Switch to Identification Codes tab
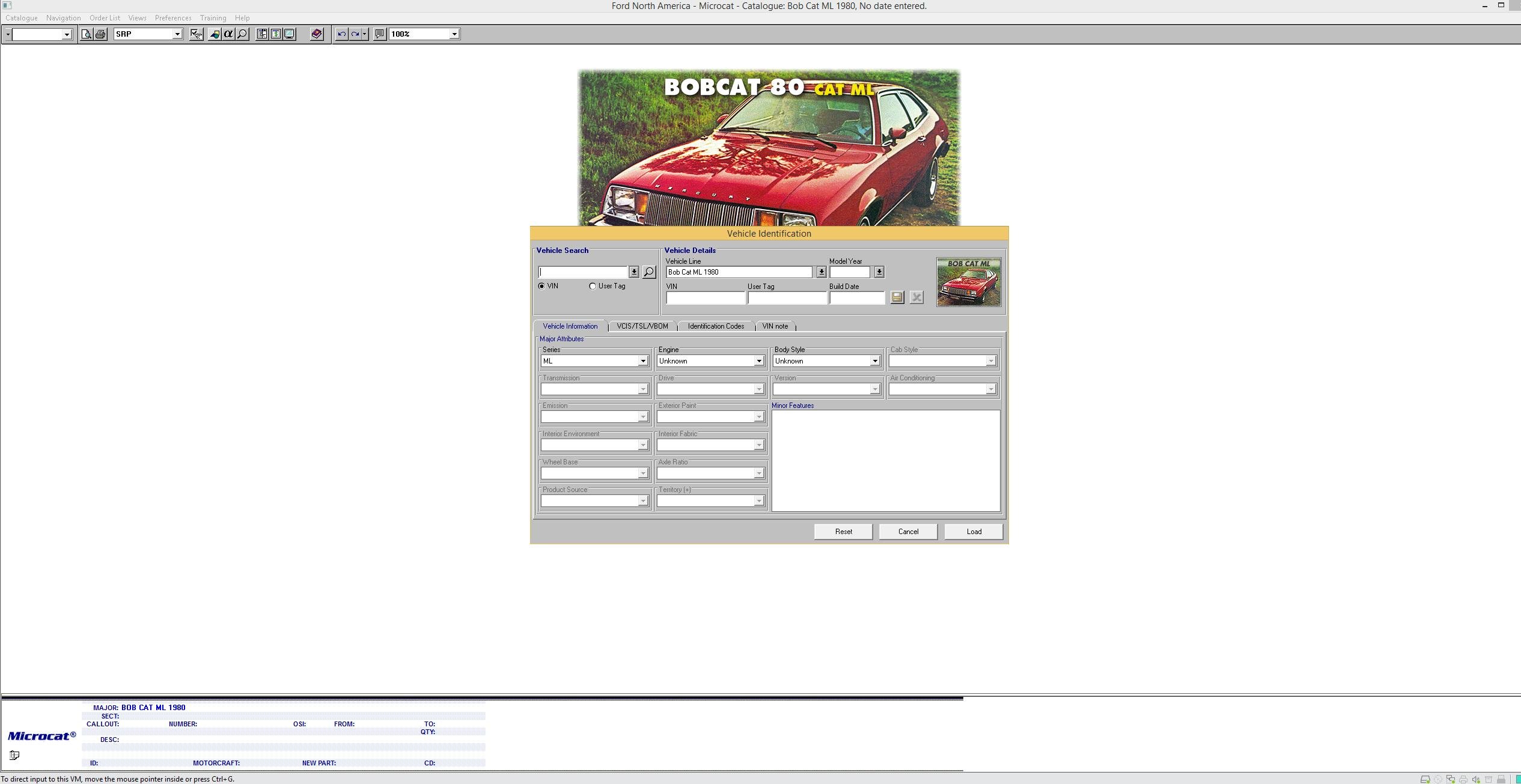Image resolution: width=1521 pixels, height=784 pixels. [x=716, y=326]
